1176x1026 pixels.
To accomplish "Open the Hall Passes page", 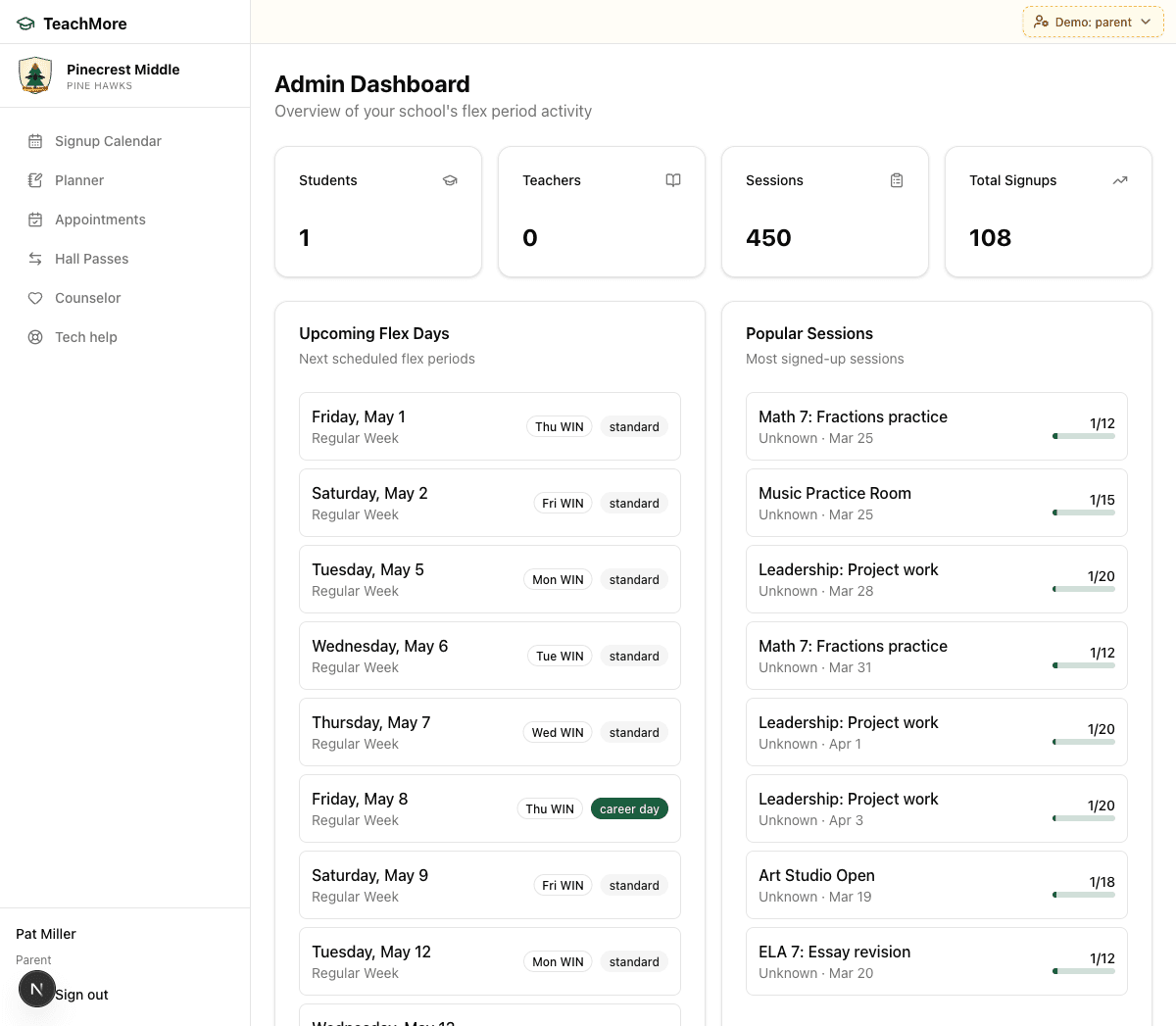I will point(125,259).
